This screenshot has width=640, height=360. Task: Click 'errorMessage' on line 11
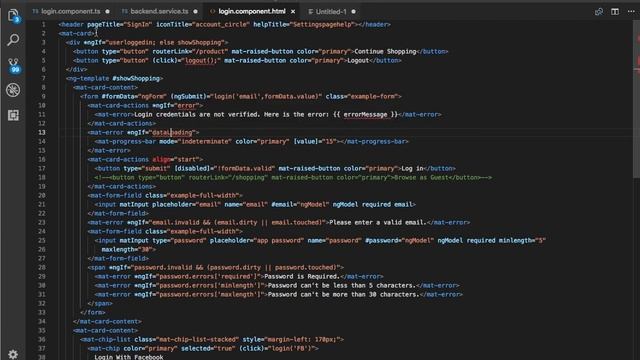pyautogui.click(x=365, y=114)
